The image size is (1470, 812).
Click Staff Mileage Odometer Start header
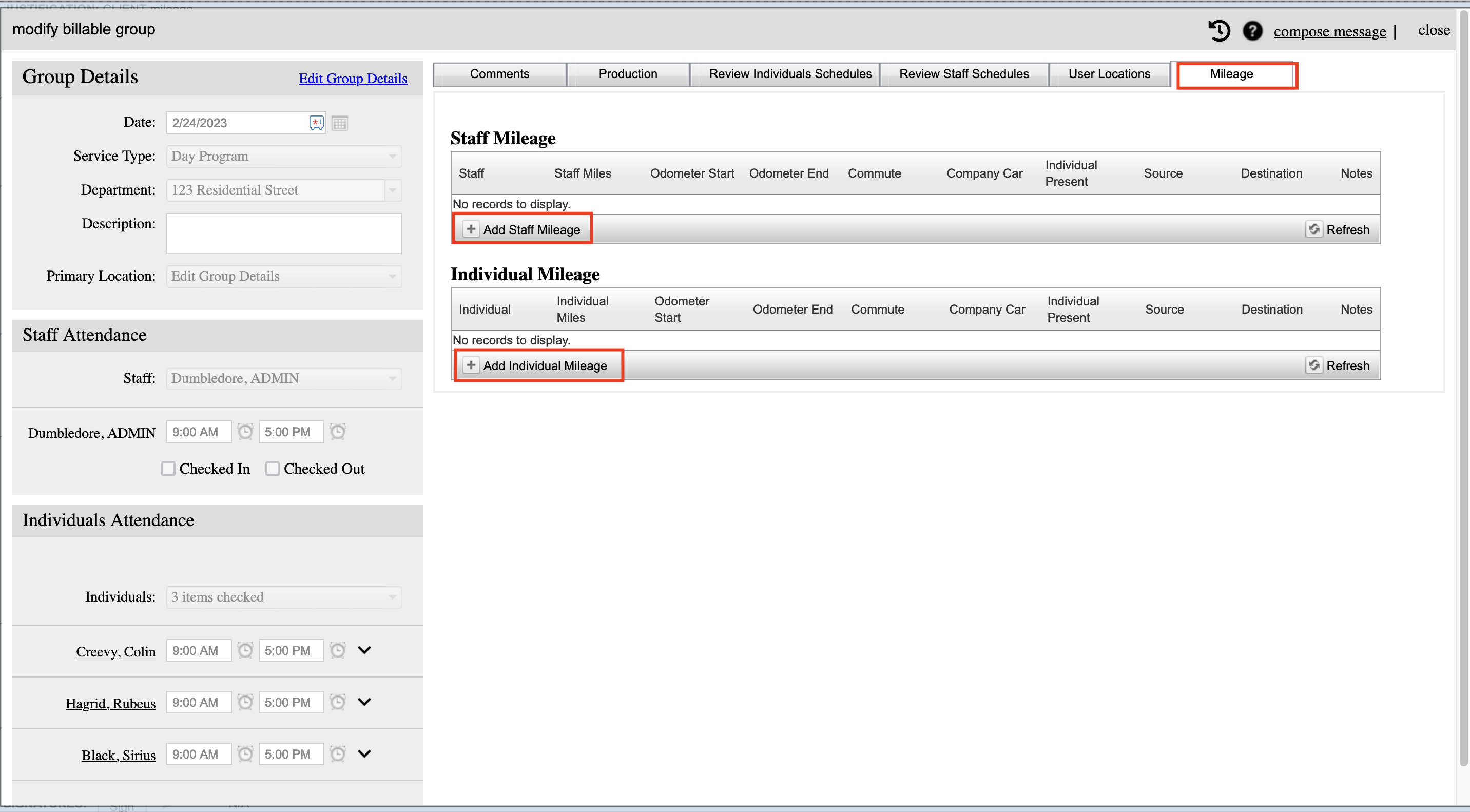click(x=692, y=173)
